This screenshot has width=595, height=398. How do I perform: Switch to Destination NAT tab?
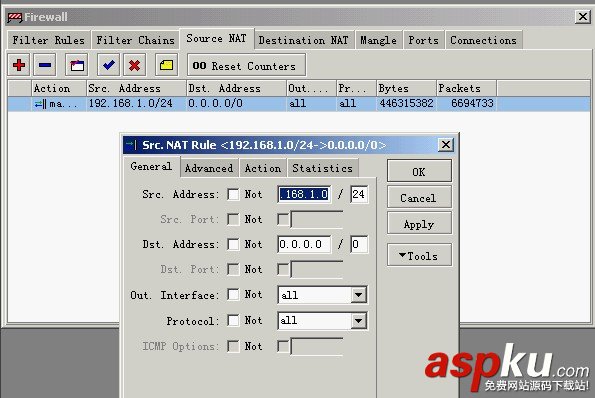coord(304,40)
